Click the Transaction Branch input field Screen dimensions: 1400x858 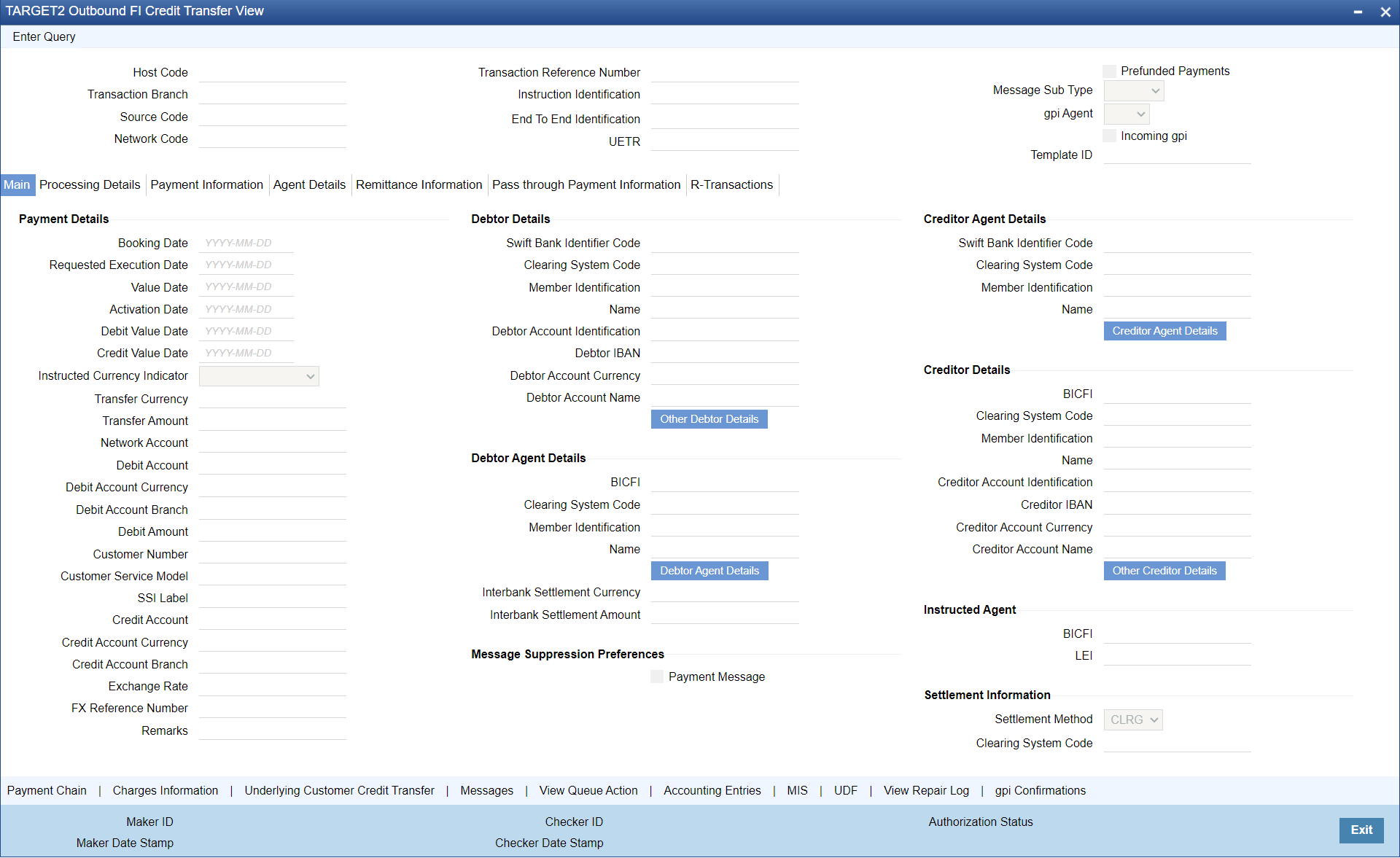(273, 95)
